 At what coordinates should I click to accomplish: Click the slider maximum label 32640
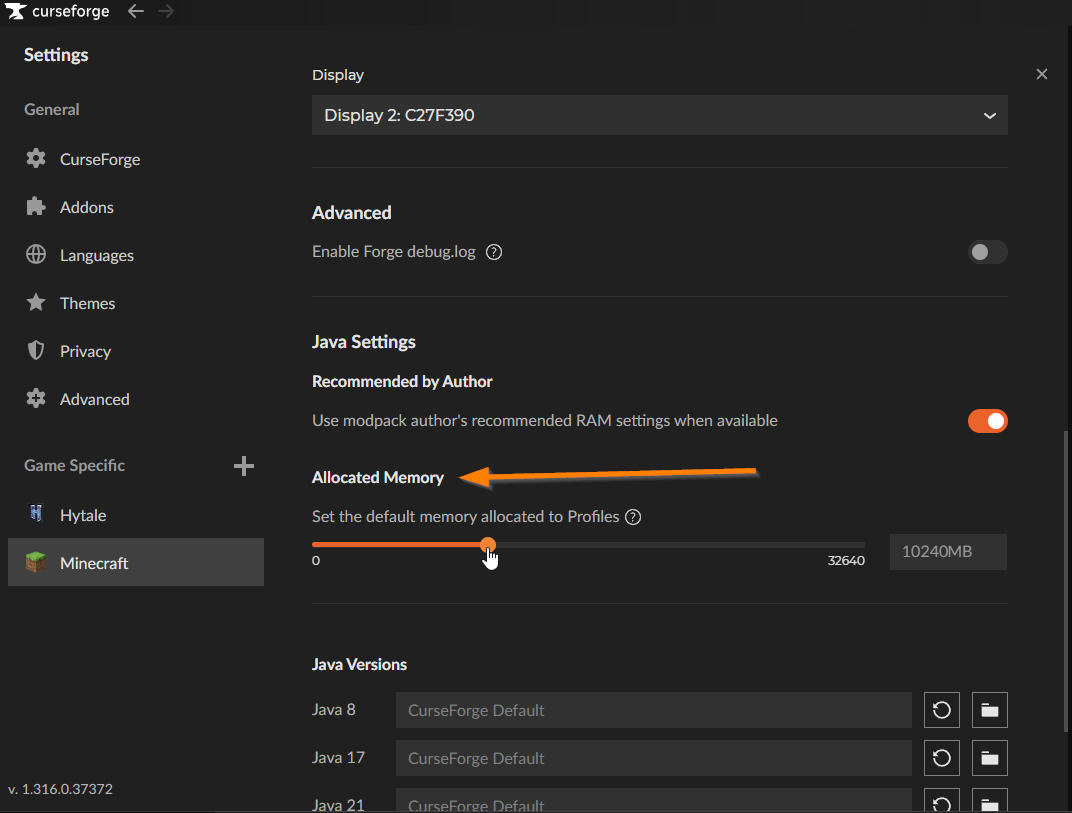pyautogui.click(x=846, y=561)
